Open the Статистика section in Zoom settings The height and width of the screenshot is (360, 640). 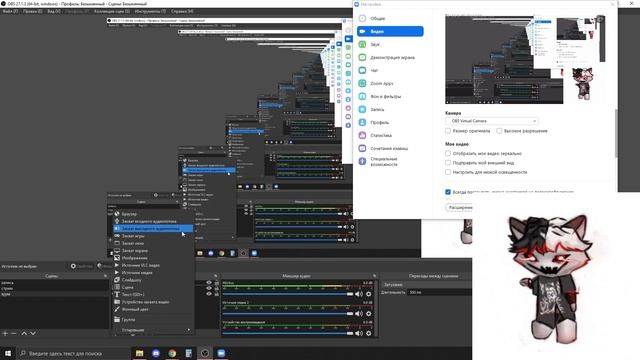click(390, 135)
